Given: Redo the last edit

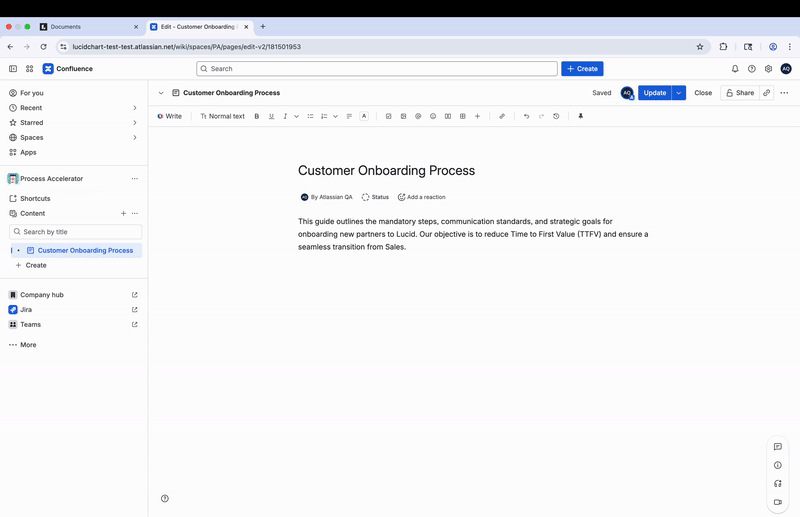Looking at the screenshot, I should 541,116.
